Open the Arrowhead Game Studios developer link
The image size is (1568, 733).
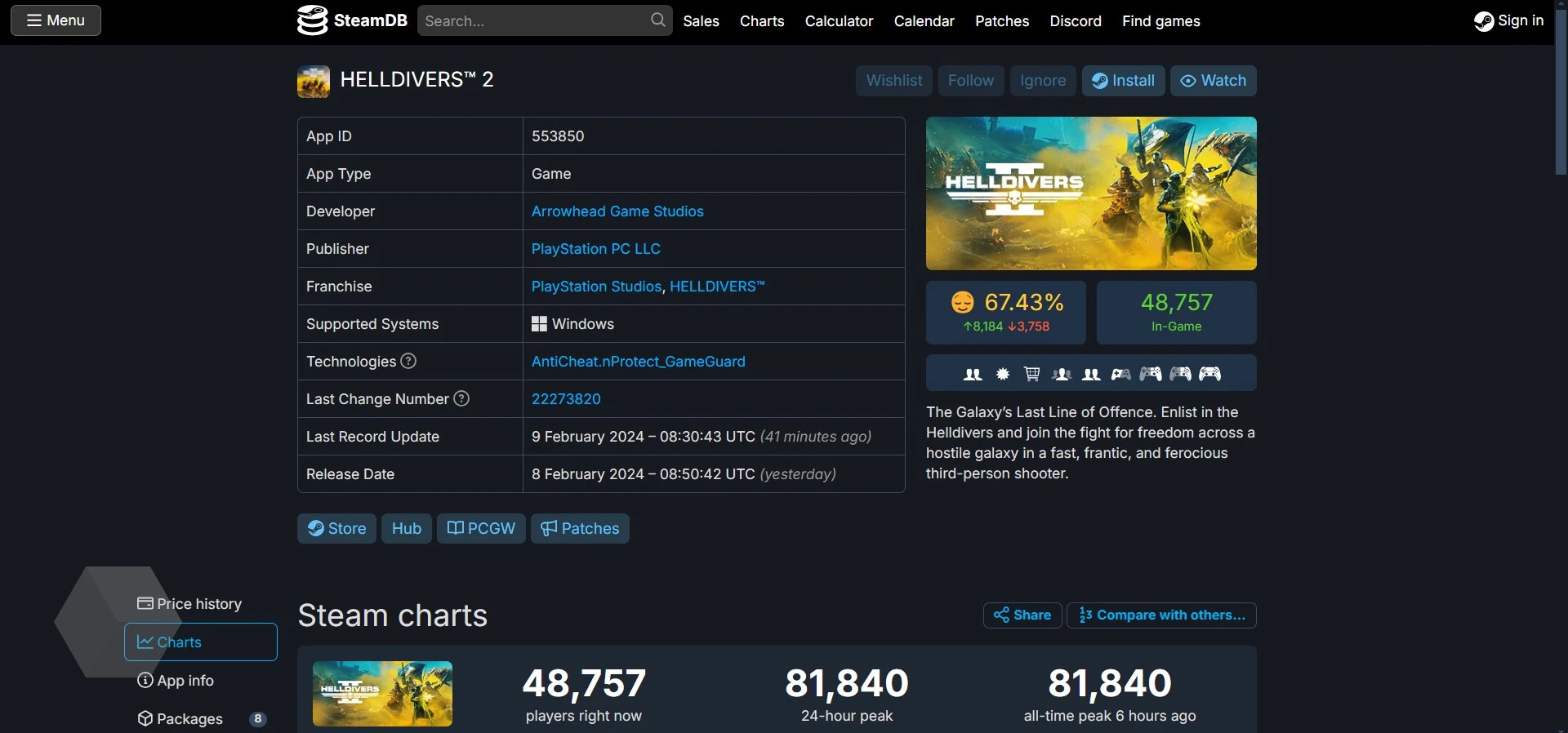point(617,211)
